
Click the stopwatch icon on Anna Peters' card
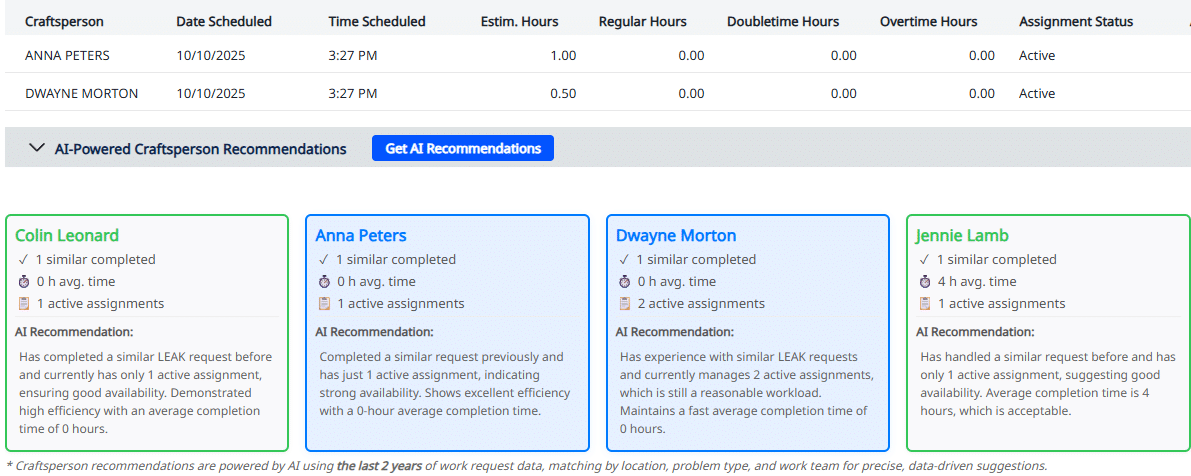coord(324,282)
